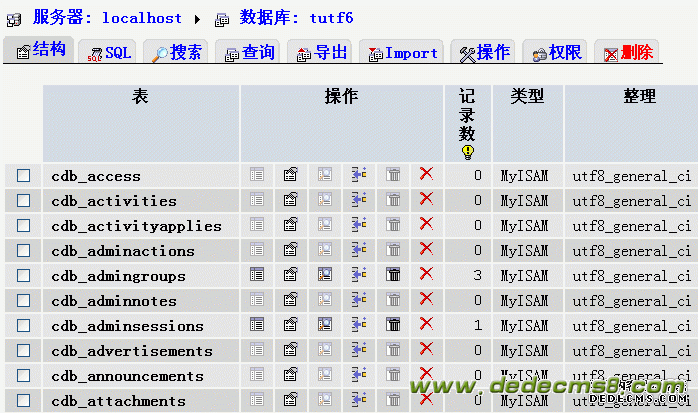
Task: Click search icon for cdb_adminsessions
Action: (x=325, y=324)
